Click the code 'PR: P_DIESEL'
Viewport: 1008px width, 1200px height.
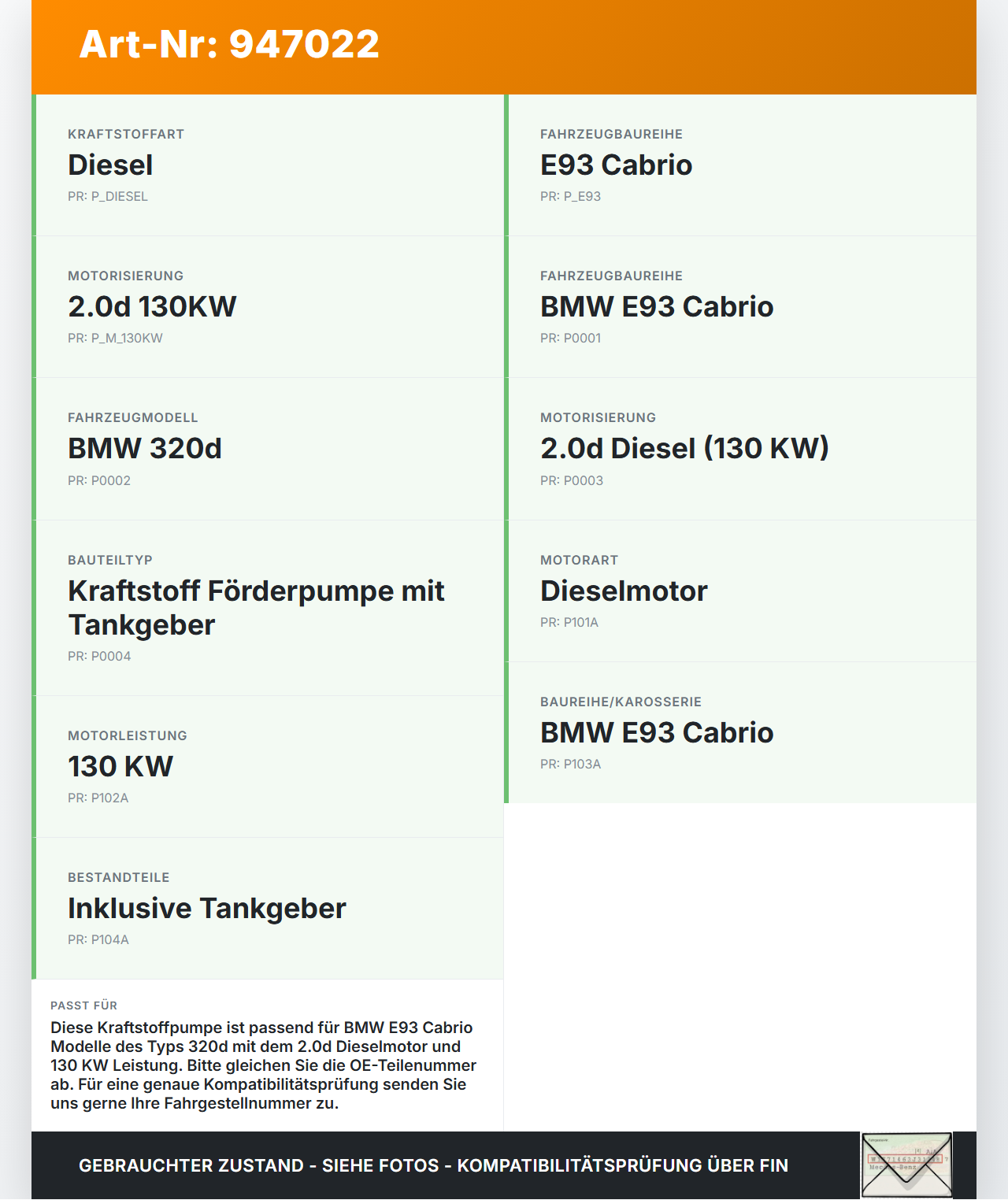[x=108, y=196]
